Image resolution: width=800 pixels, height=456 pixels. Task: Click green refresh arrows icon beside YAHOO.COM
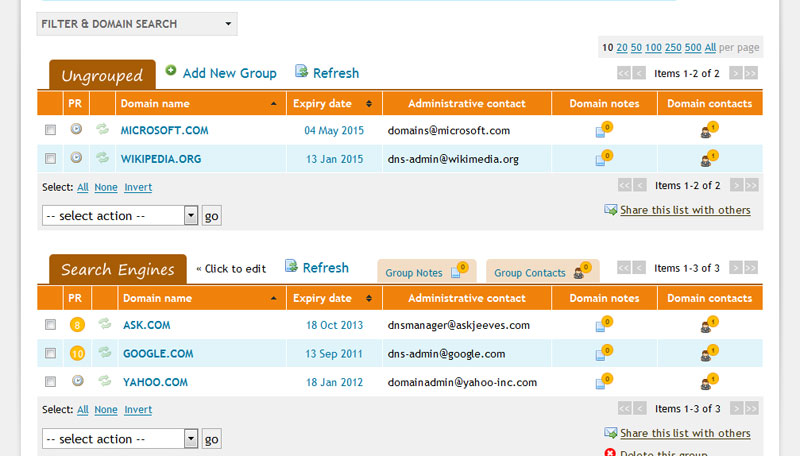102,381
